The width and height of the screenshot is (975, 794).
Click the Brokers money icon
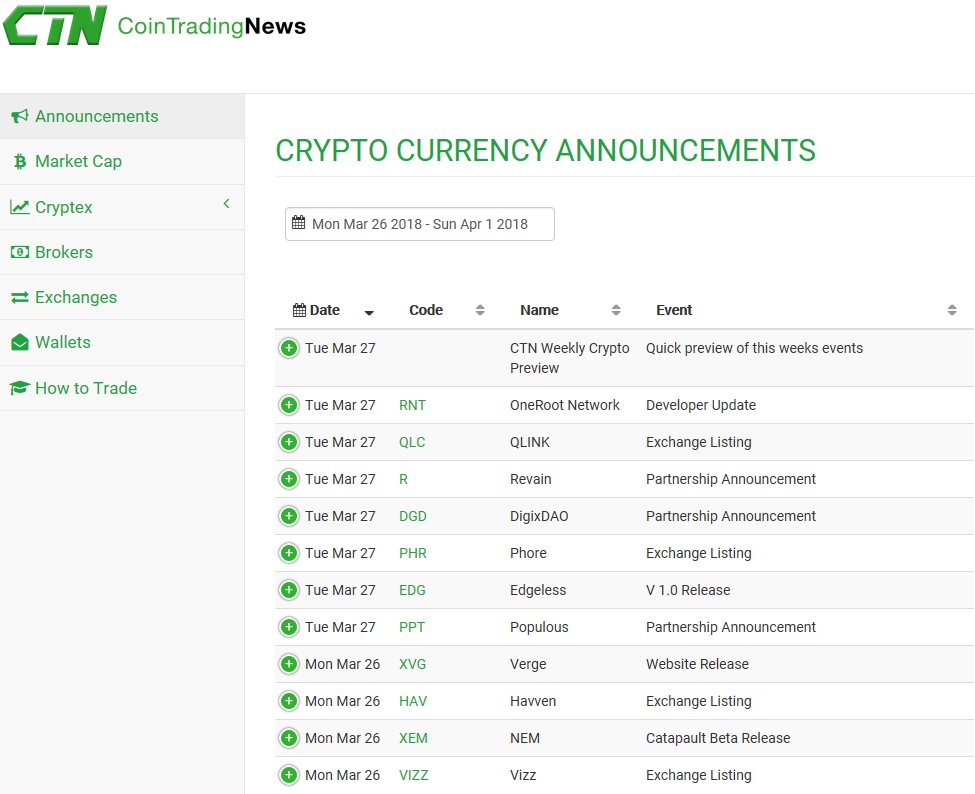pyautogui.click(x=20, y=252)
